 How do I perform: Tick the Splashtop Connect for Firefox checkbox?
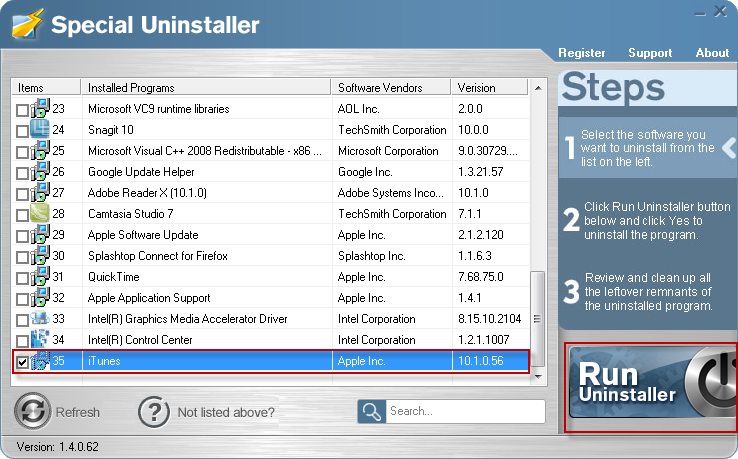pos(22,257)
